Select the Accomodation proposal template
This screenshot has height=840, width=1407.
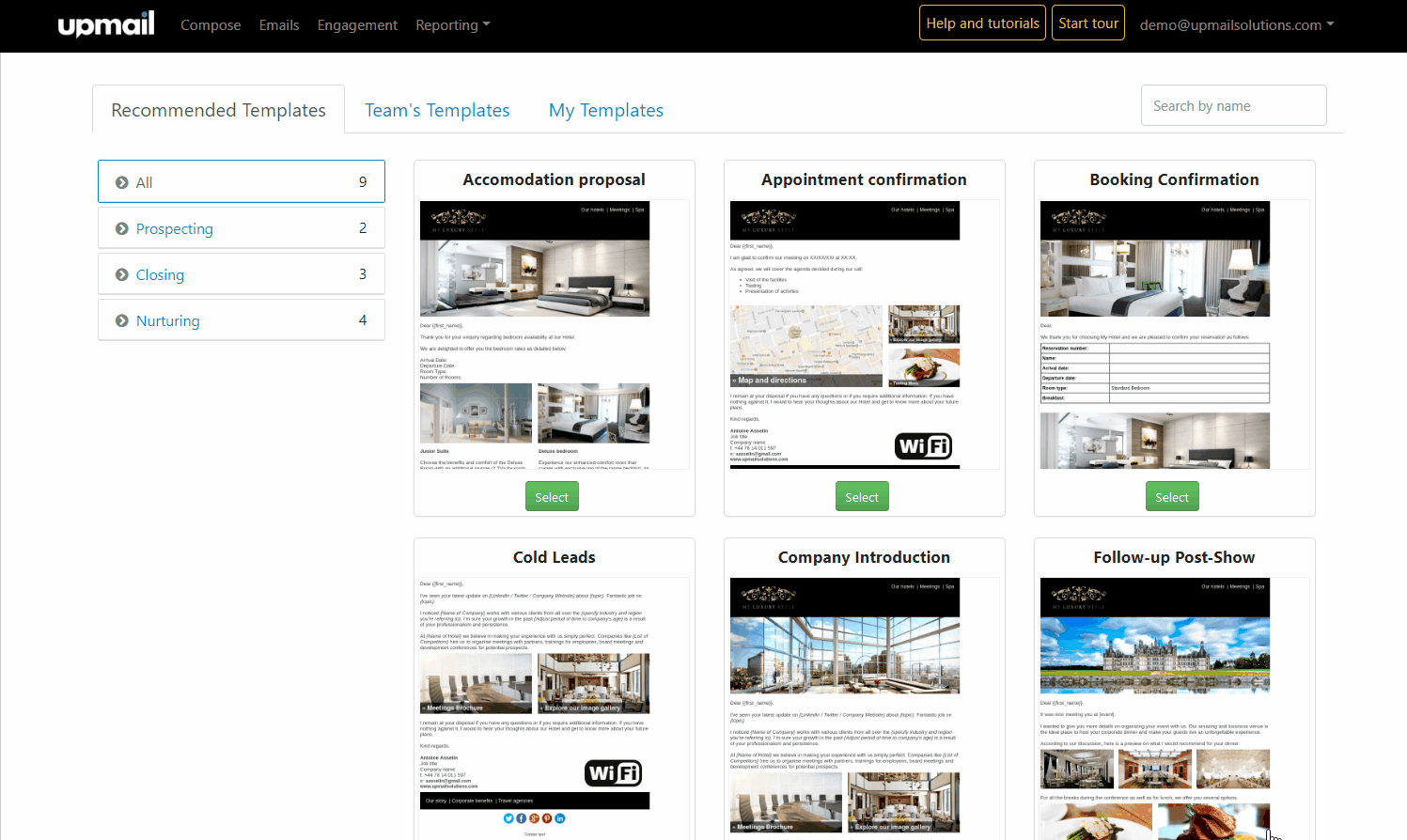click(x=552, y=497)
